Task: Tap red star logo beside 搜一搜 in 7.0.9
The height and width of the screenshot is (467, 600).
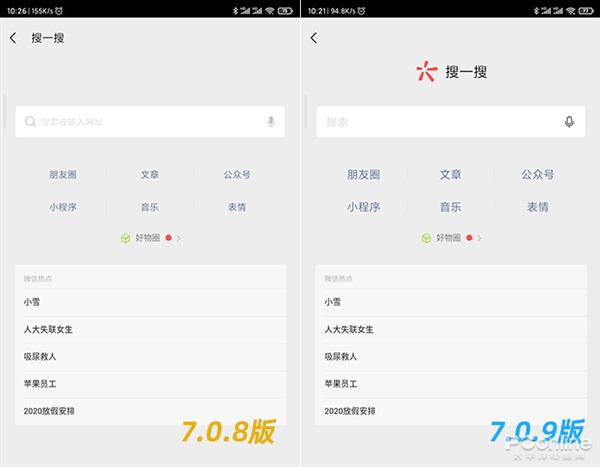Action: coord(426,71)
